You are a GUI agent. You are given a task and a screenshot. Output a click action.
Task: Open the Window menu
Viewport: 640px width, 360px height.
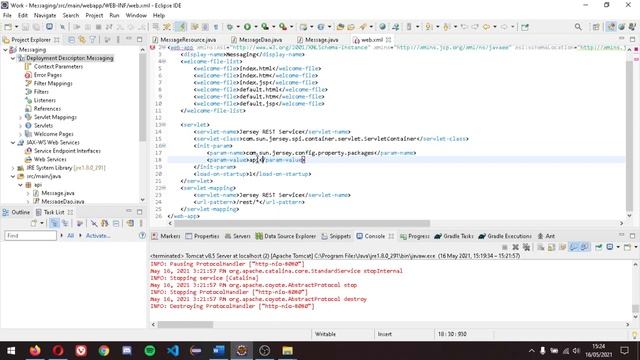(136, 15)
